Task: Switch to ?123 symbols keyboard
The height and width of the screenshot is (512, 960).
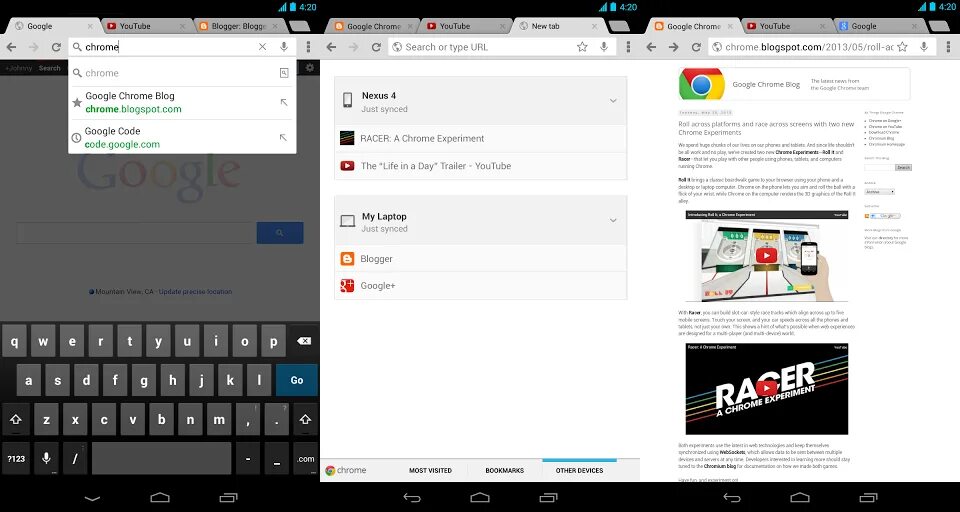Action: [16, 458]
